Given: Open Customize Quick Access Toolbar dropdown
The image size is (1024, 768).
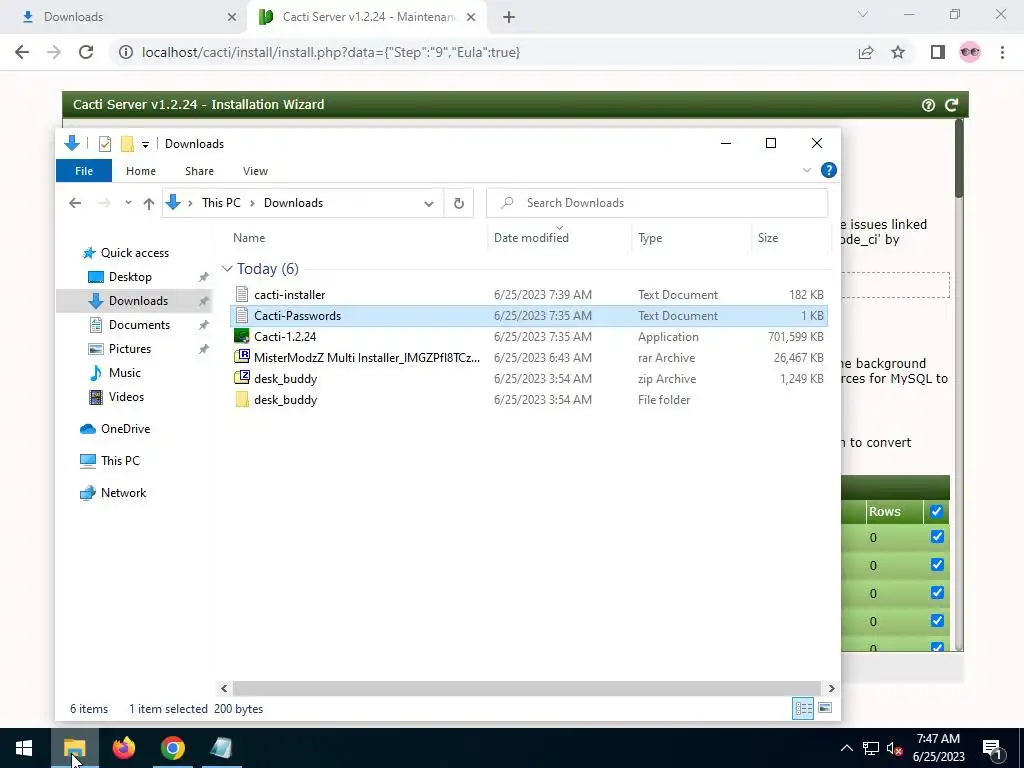Looking at the screenshot, I should (x=145, y=144).
